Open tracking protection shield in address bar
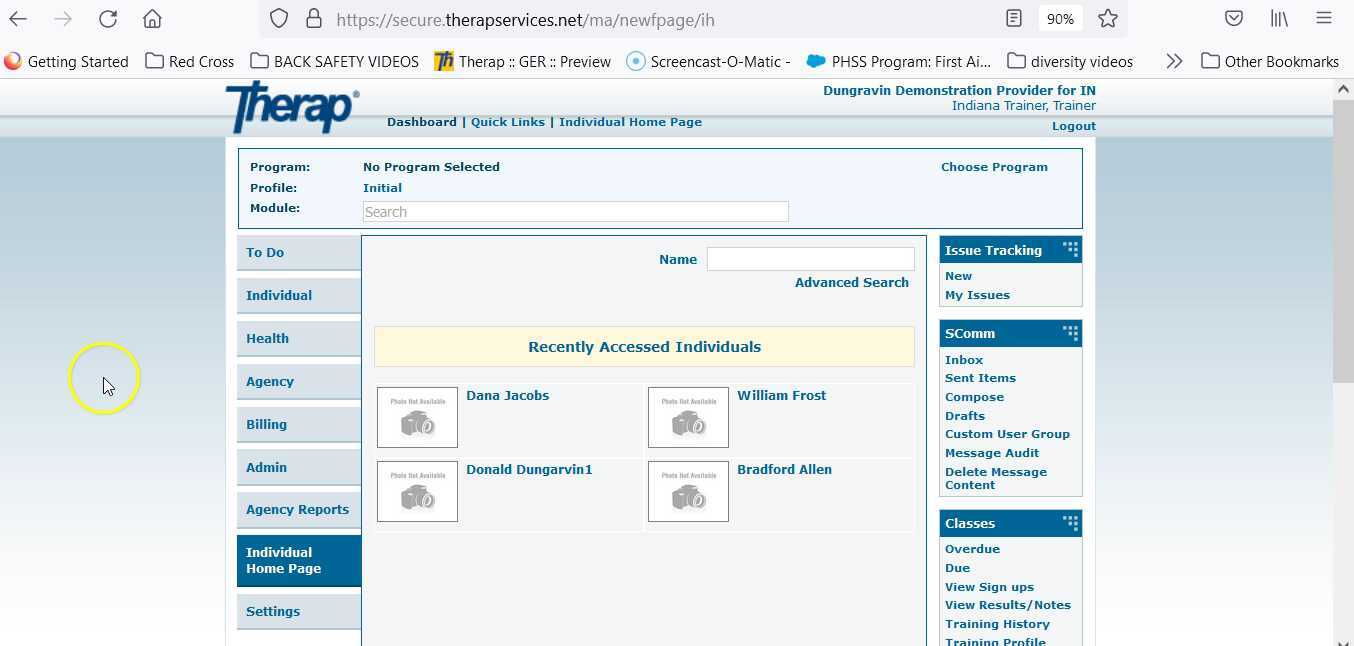The height and width of the screenshot is (646, 1354). [279, 19]
